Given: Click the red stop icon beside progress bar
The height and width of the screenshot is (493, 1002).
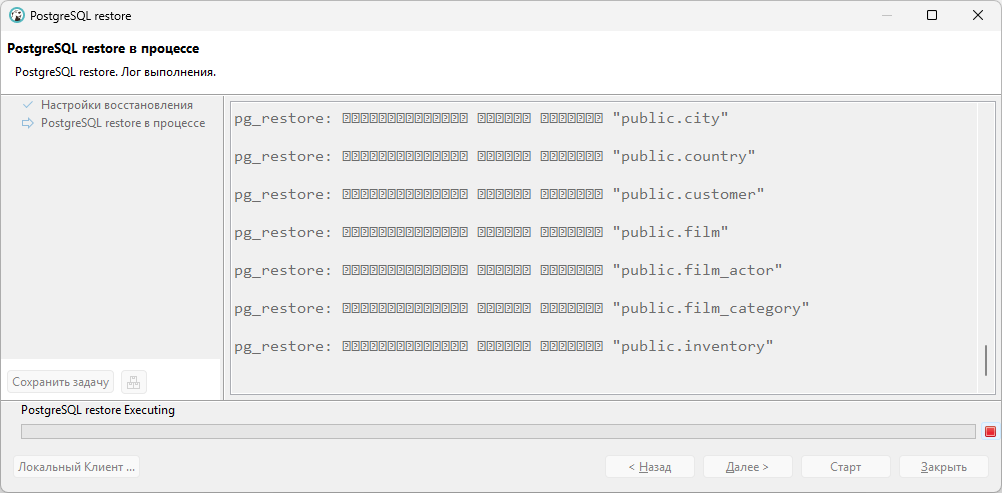Looking at the screenshot, I should pos(990,432).
